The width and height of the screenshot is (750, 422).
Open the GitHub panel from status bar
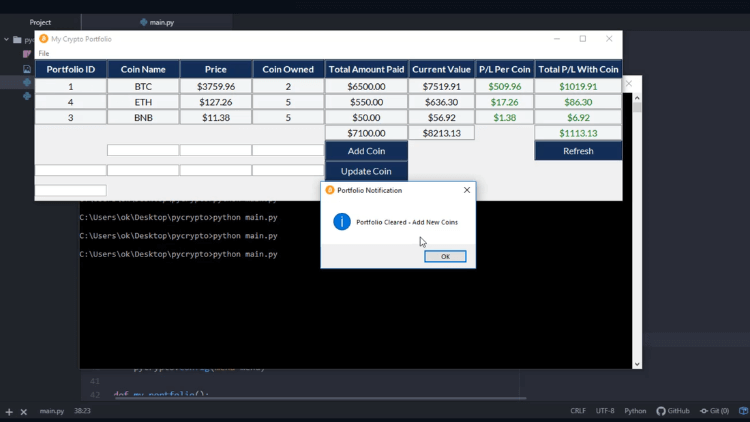pyautogui.click(x=673, y=411)
